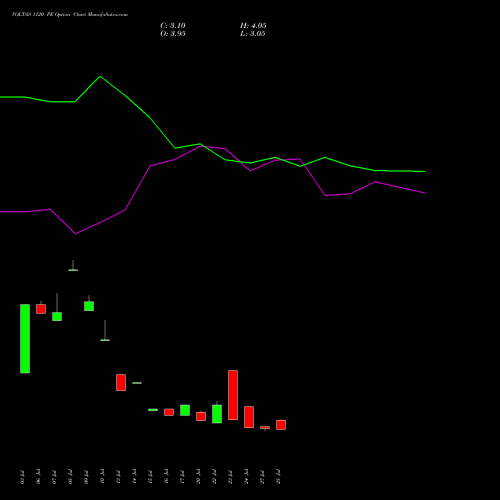Click the tall green candle above 02 Jul

25,338
